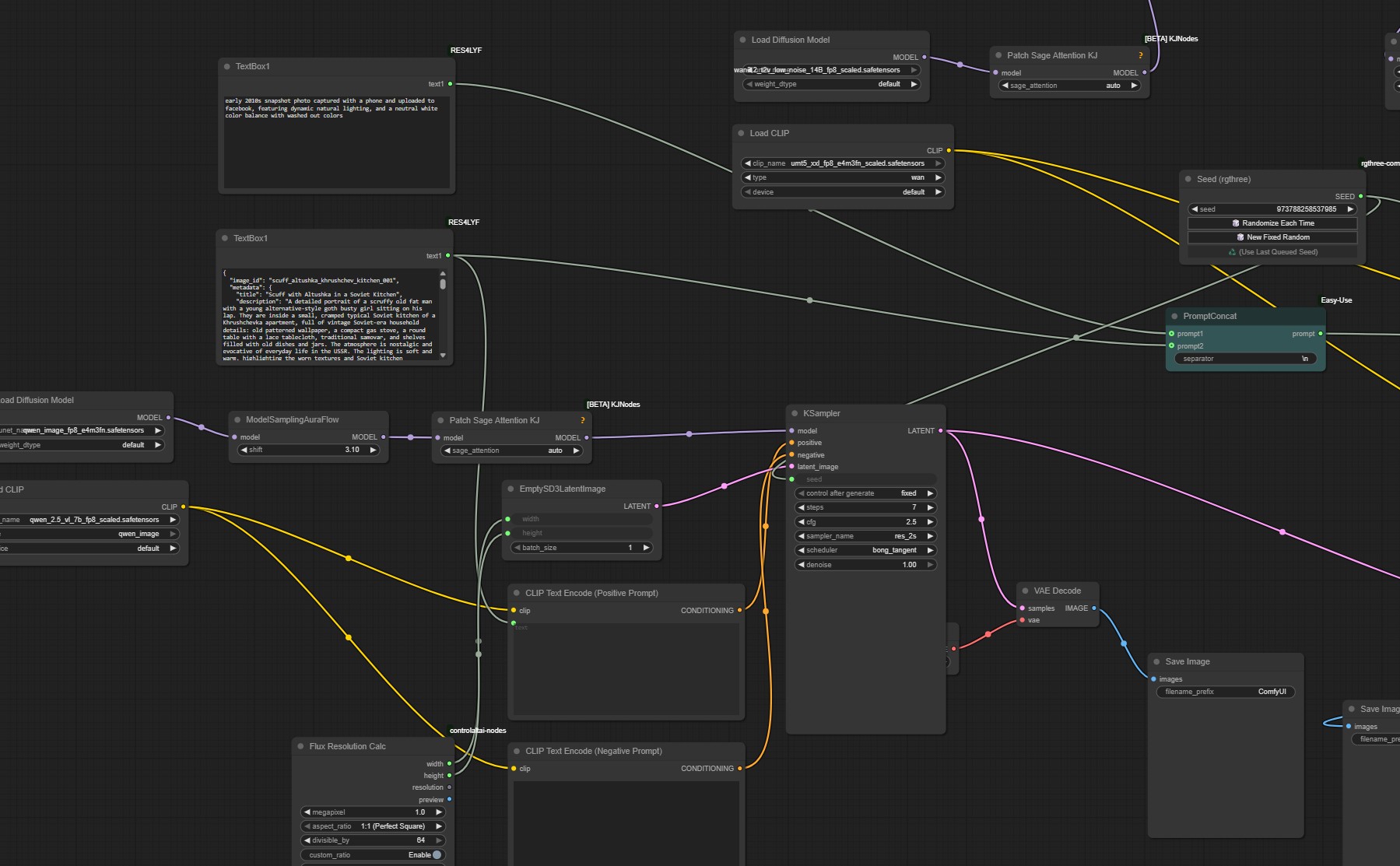Collapse the Load Diffusion Model node with the wan model
This screenshot has width=1400, height=866.
[743, 40]
